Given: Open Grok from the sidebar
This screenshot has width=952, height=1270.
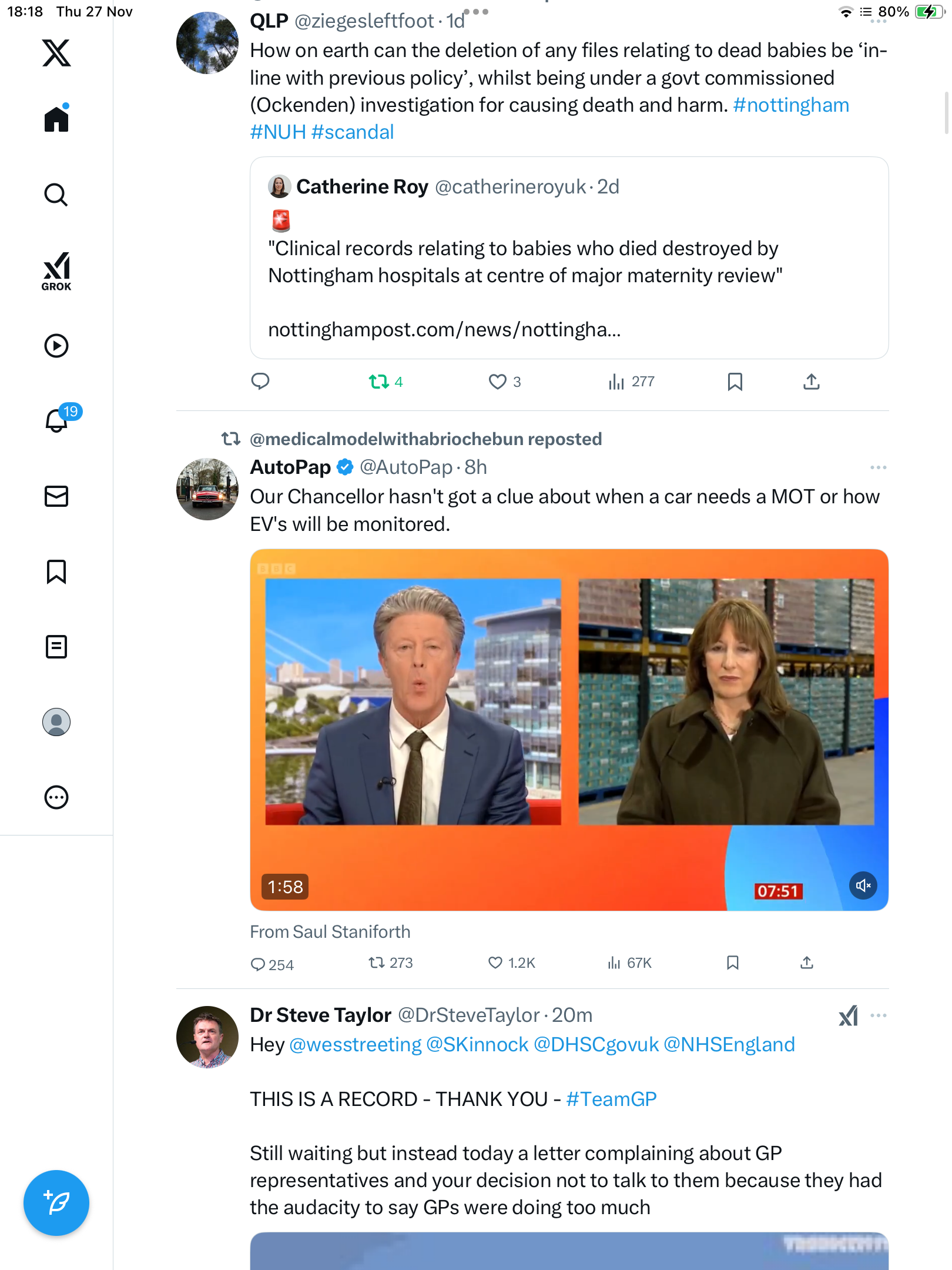Looking at the screenshot, I should 56,271.
